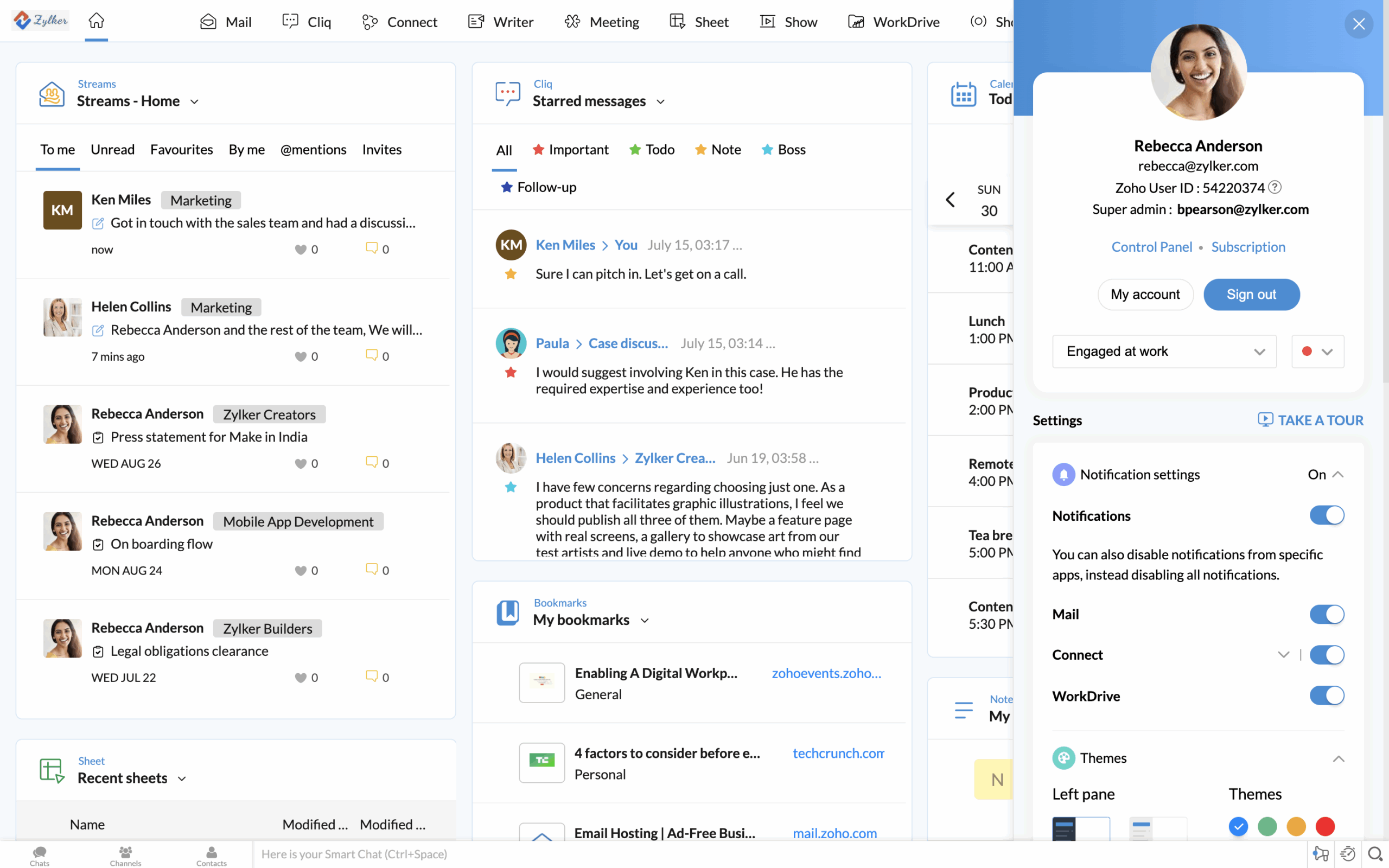The image size is (1389, 868).
Task: Open the Meeting app
Action: (602, 22)
